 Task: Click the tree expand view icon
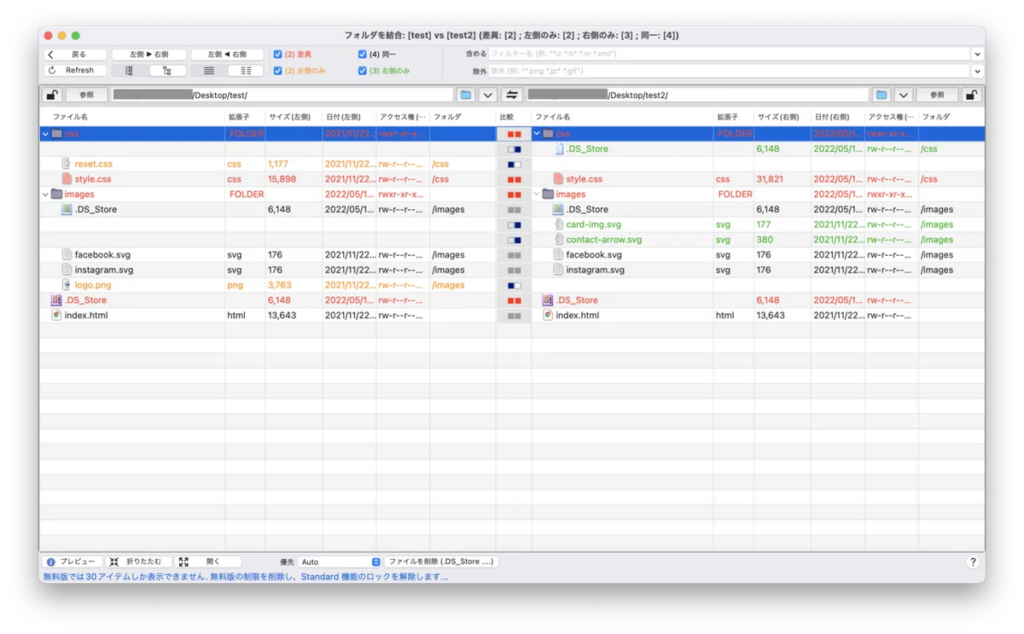point(167,71)
